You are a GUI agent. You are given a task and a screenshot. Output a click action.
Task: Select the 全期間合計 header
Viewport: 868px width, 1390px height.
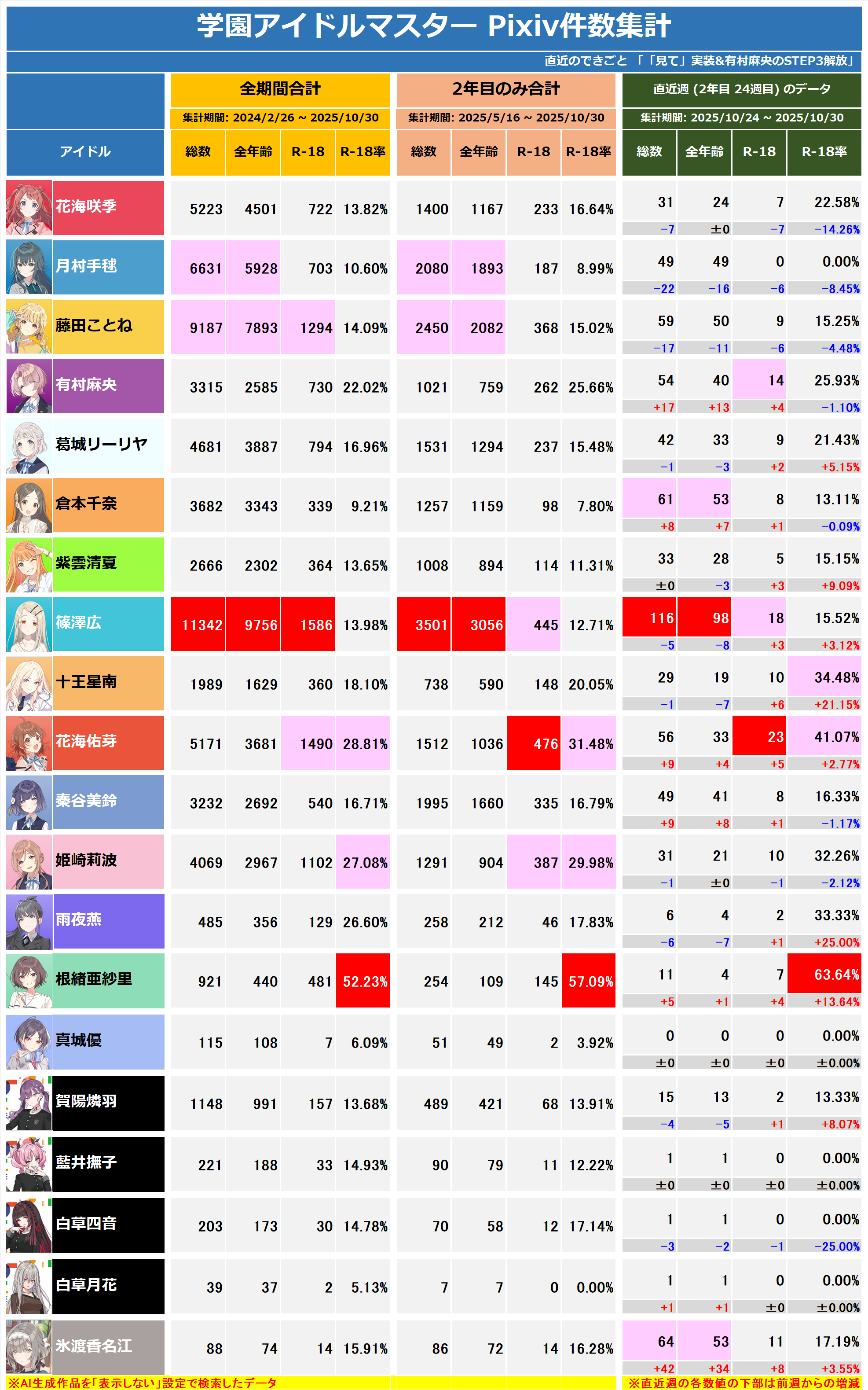[x=280, y=89]
